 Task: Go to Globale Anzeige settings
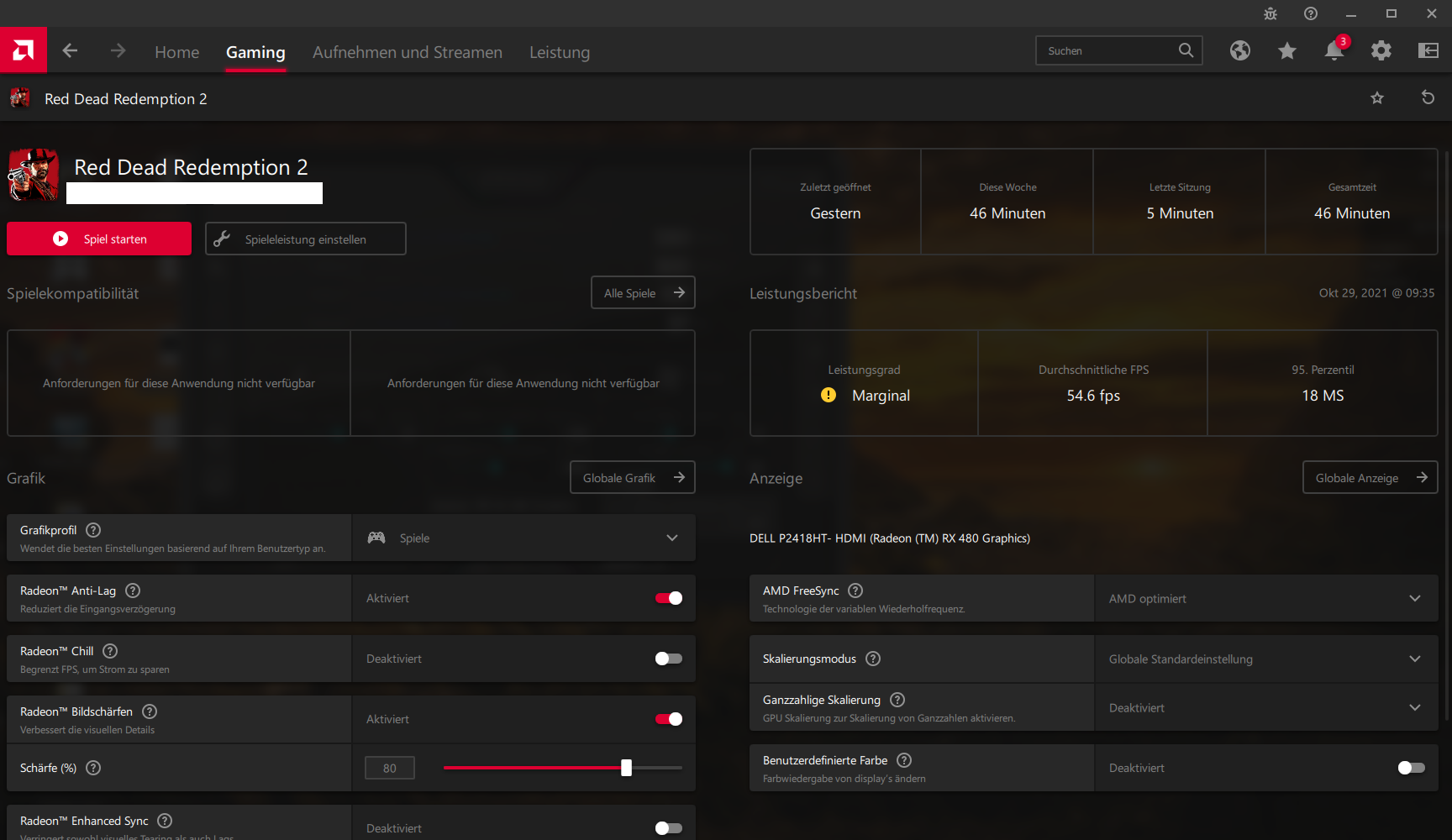pos(1370,477)
